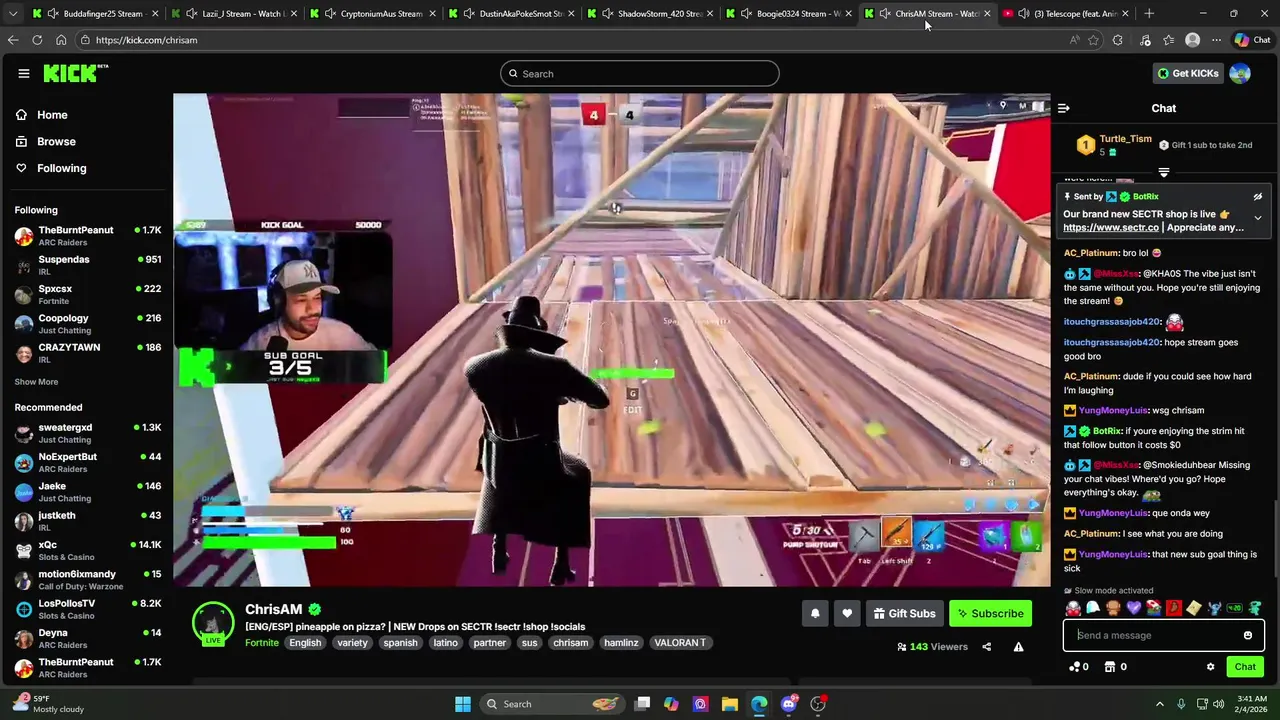Follow ChrisAM with the heart button

point(847,613)
